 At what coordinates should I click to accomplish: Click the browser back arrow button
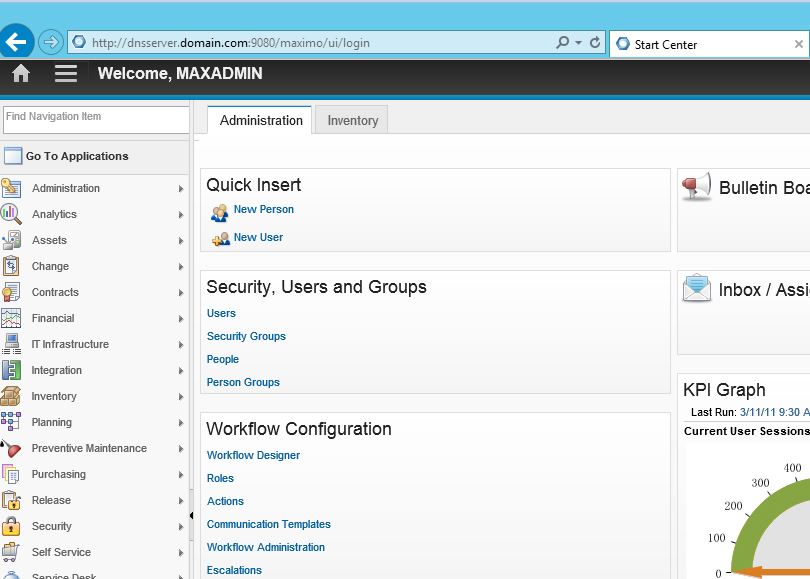[17, 42]
